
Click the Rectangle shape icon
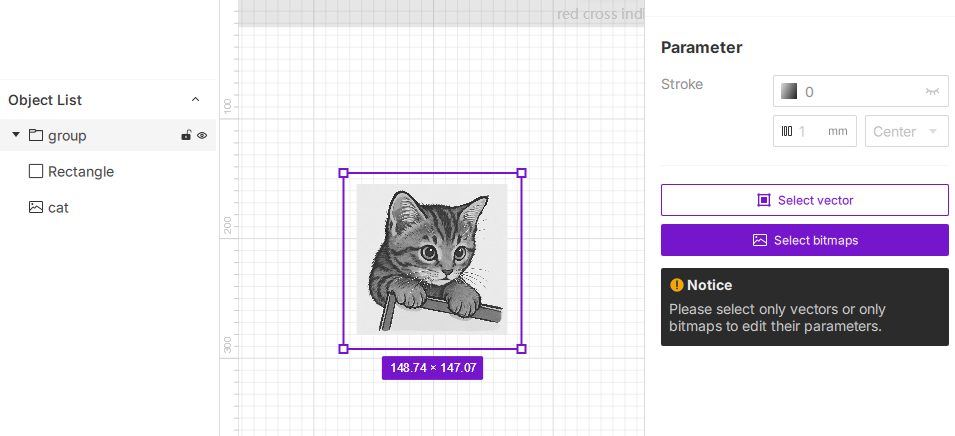click(36, 172)
